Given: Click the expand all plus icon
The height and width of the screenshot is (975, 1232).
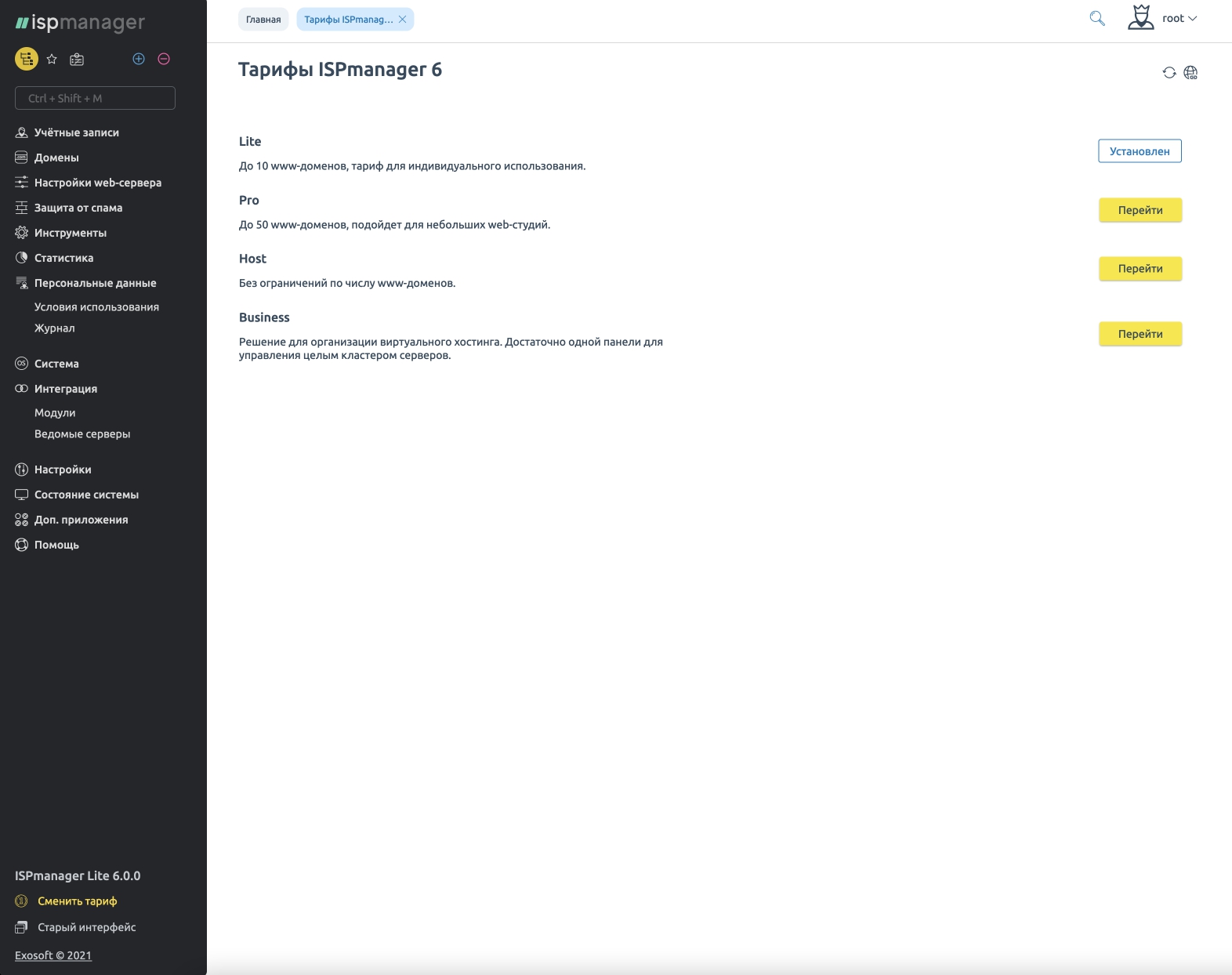Looking at the screenshot, I should click(139, 59).
